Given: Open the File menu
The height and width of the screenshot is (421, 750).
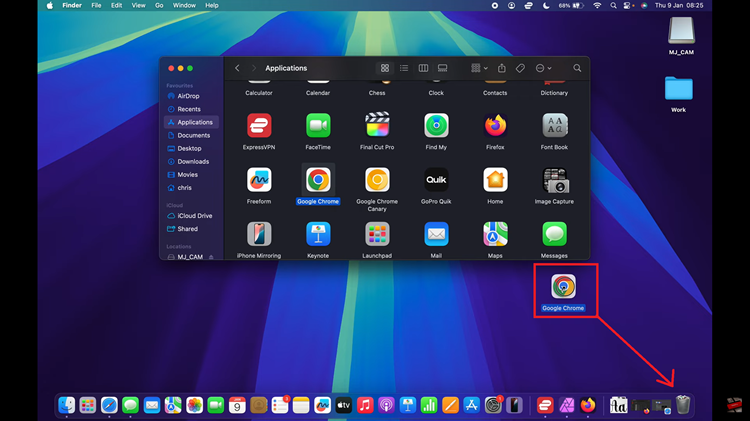Looking at the screenshot, I should point(96,5).
